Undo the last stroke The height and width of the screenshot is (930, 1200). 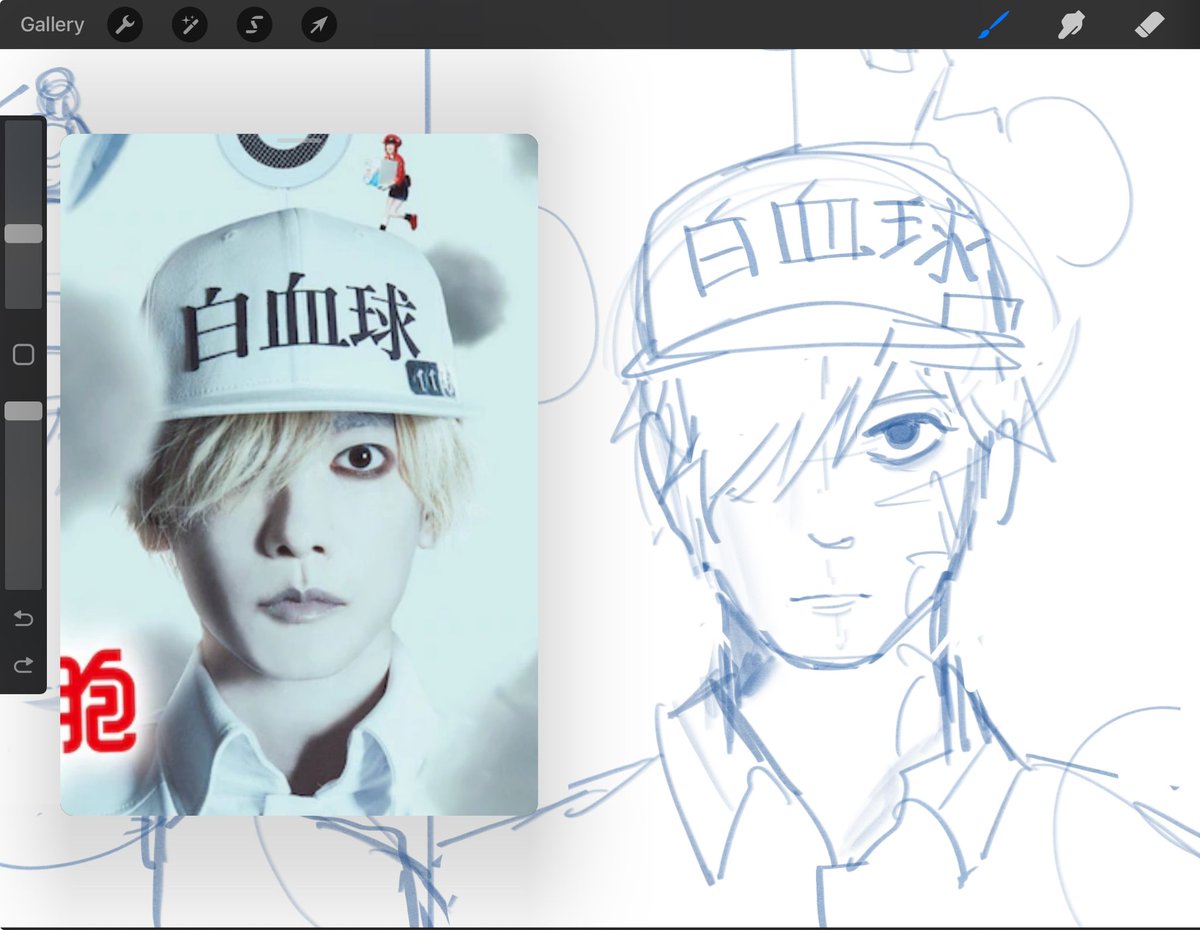point(23,619)
